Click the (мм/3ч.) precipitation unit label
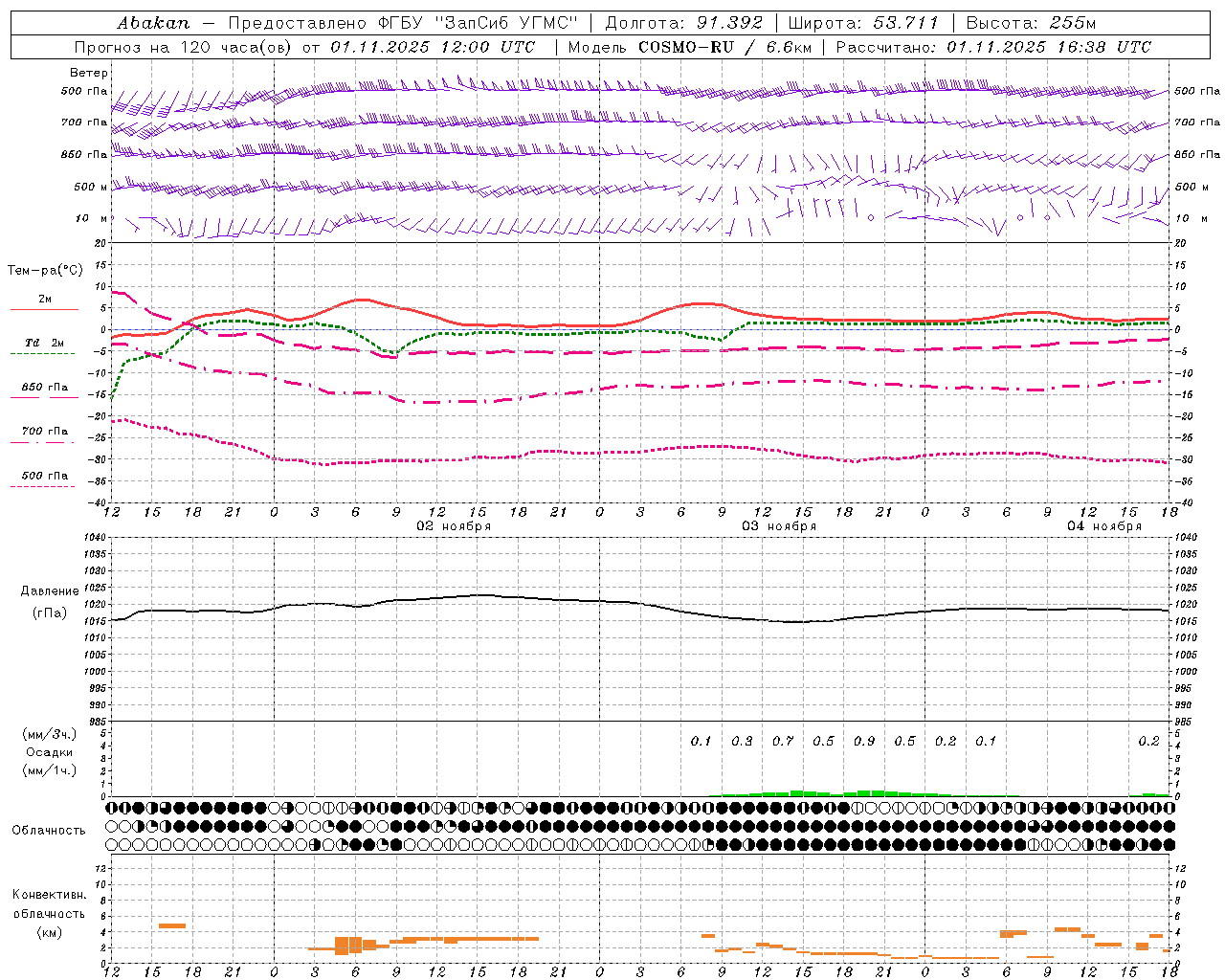Viewport: 1225px width, 980px height. coord(50,734)
